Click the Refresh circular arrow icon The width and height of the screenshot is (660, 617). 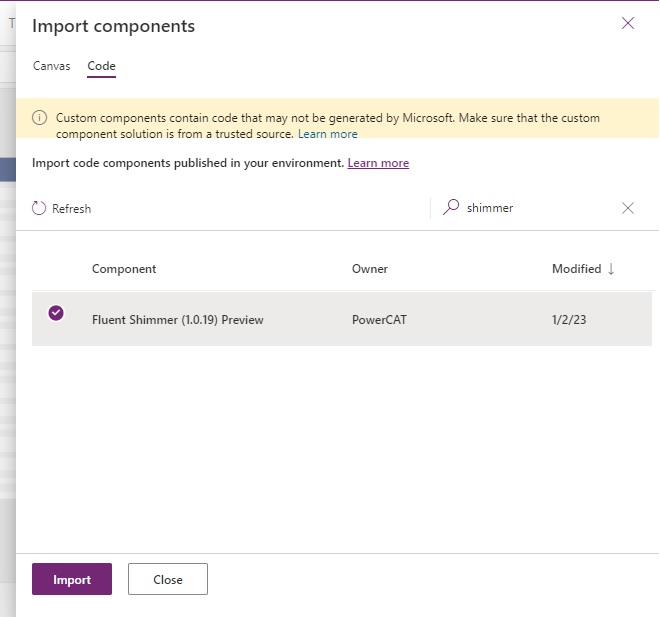click(x=39, y=208)
